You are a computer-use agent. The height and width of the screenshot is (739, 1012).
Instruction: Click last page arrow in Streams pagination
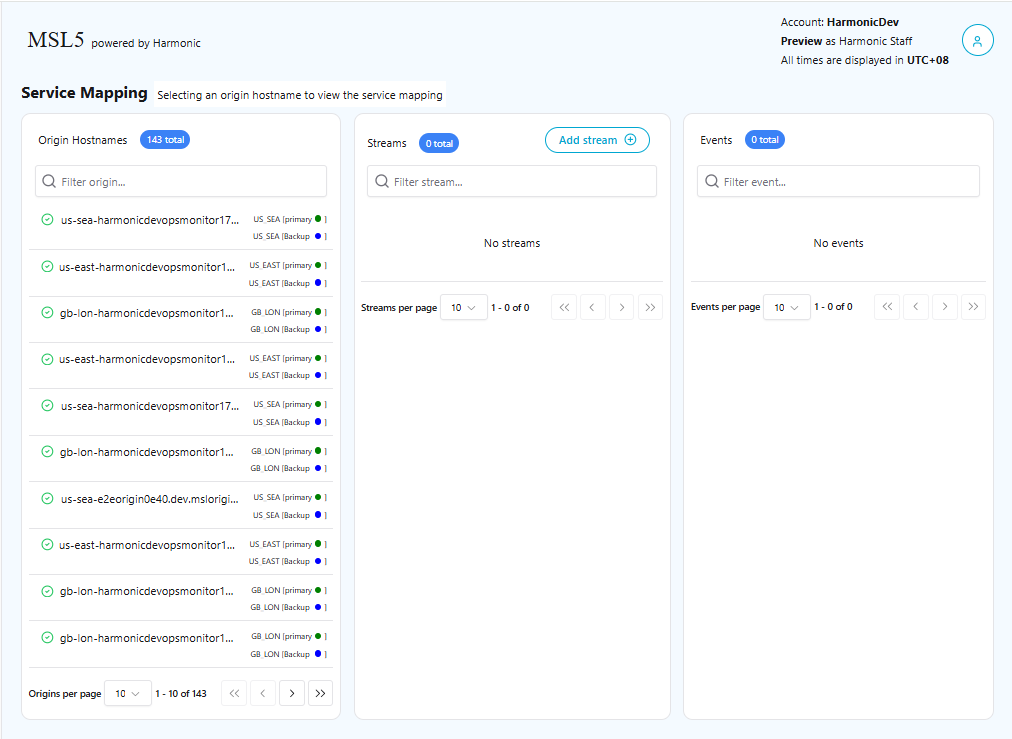pos(650,308)
